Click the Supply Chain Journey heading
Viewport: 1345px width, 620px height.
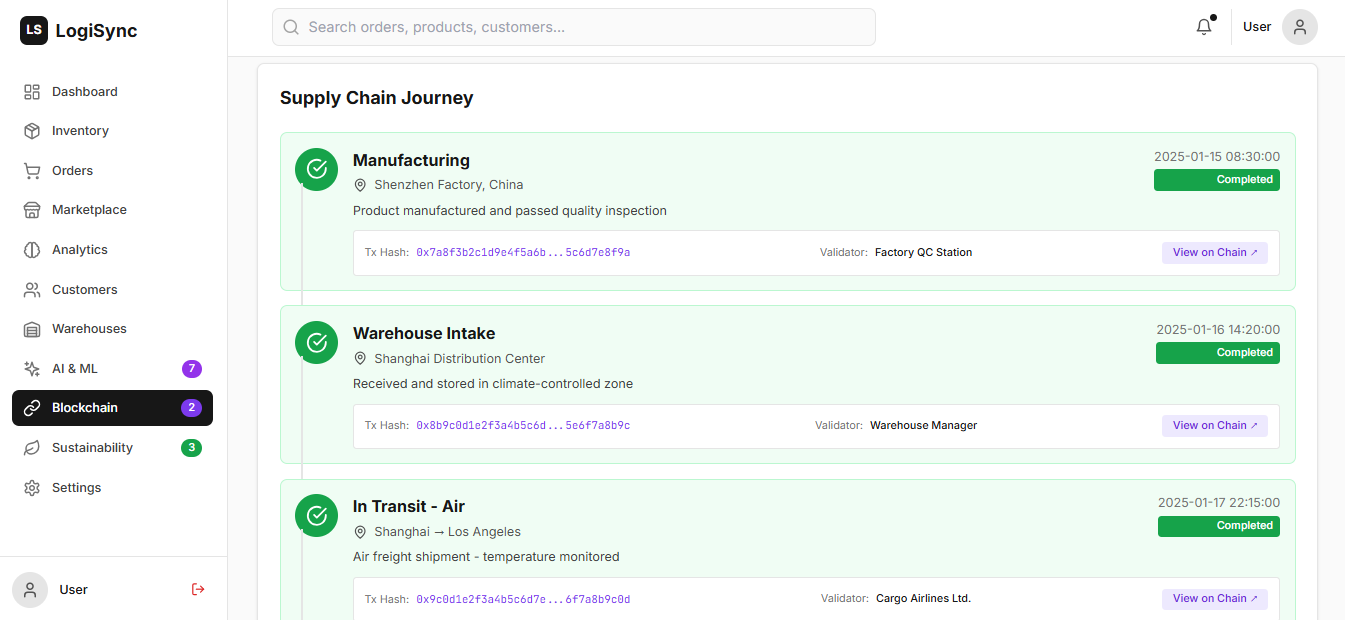coord(377,98)
